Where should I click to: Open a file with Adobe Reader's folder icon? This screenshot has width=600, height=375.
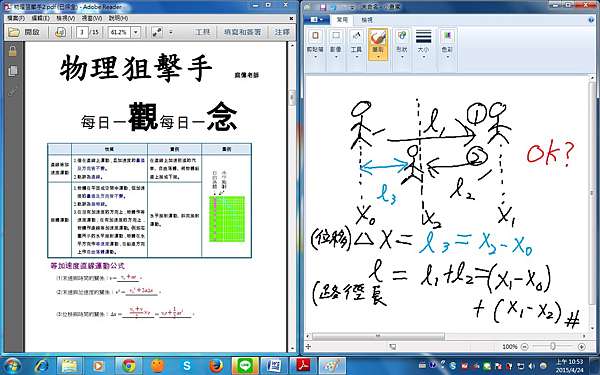click(14, 32)
